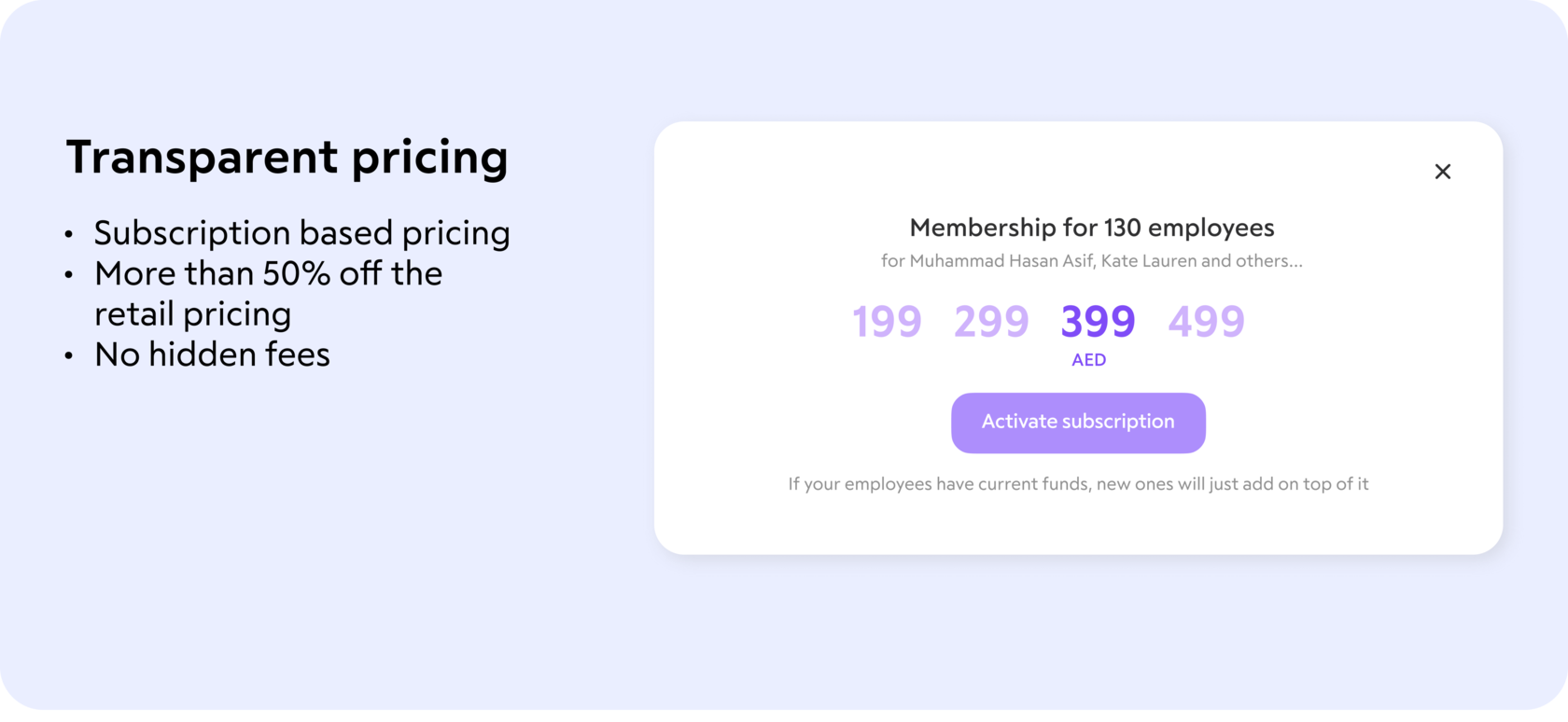
Task: Select the 199 price option
Action: 887,322
